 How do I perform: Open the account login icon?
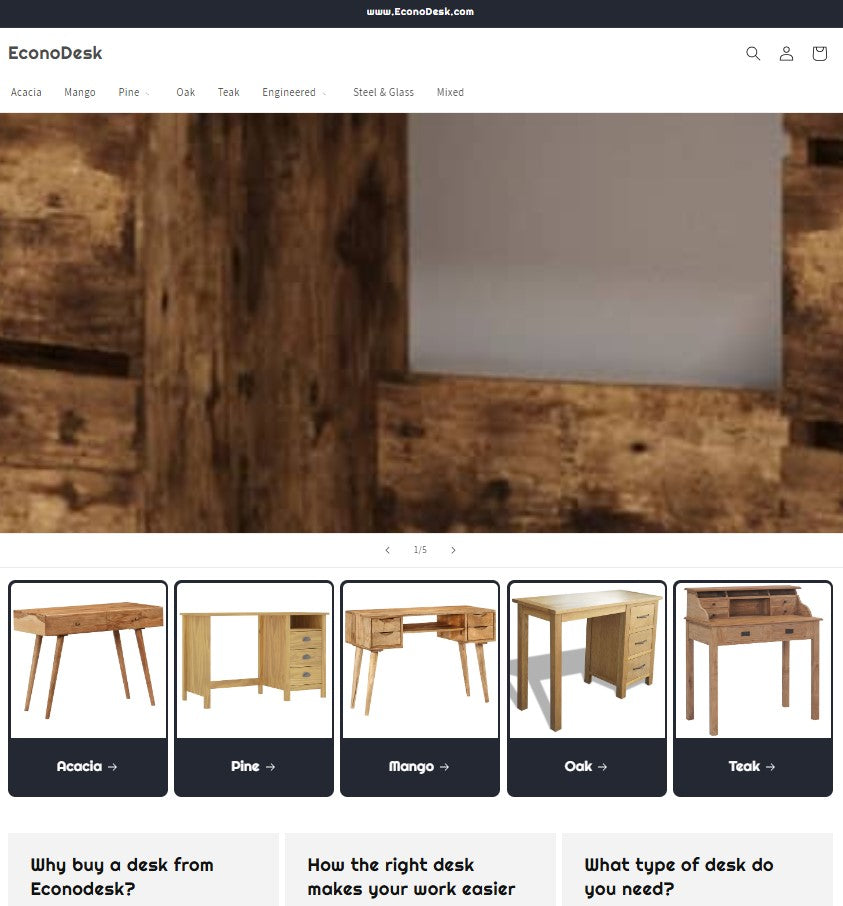pos(786,54)
